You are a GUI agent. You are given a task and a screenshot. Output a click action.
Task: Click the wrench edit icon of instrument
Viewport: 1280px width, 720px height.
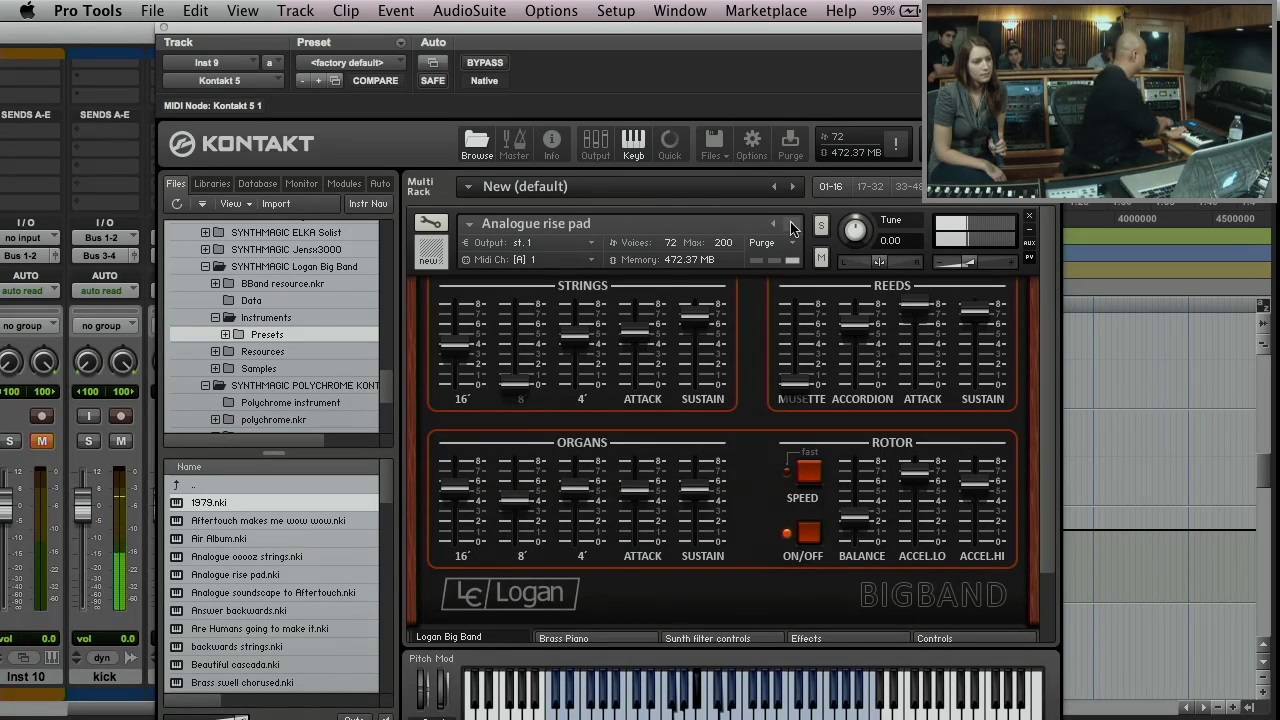point(430,223)
